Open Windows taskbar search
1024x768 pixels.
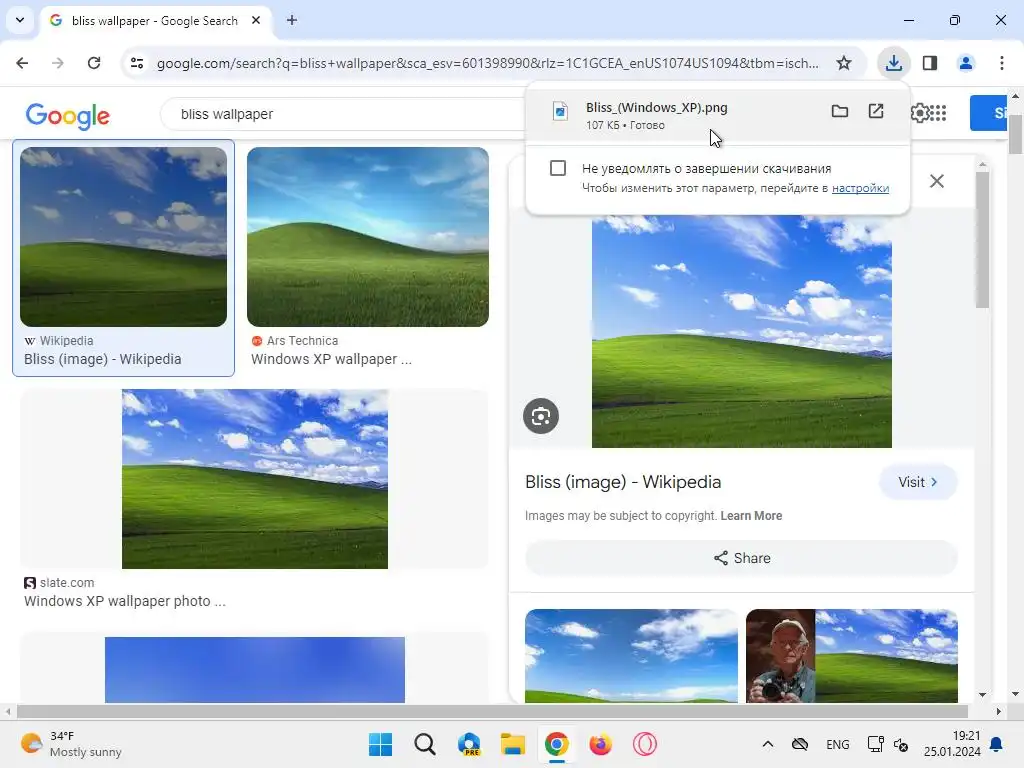424,744
